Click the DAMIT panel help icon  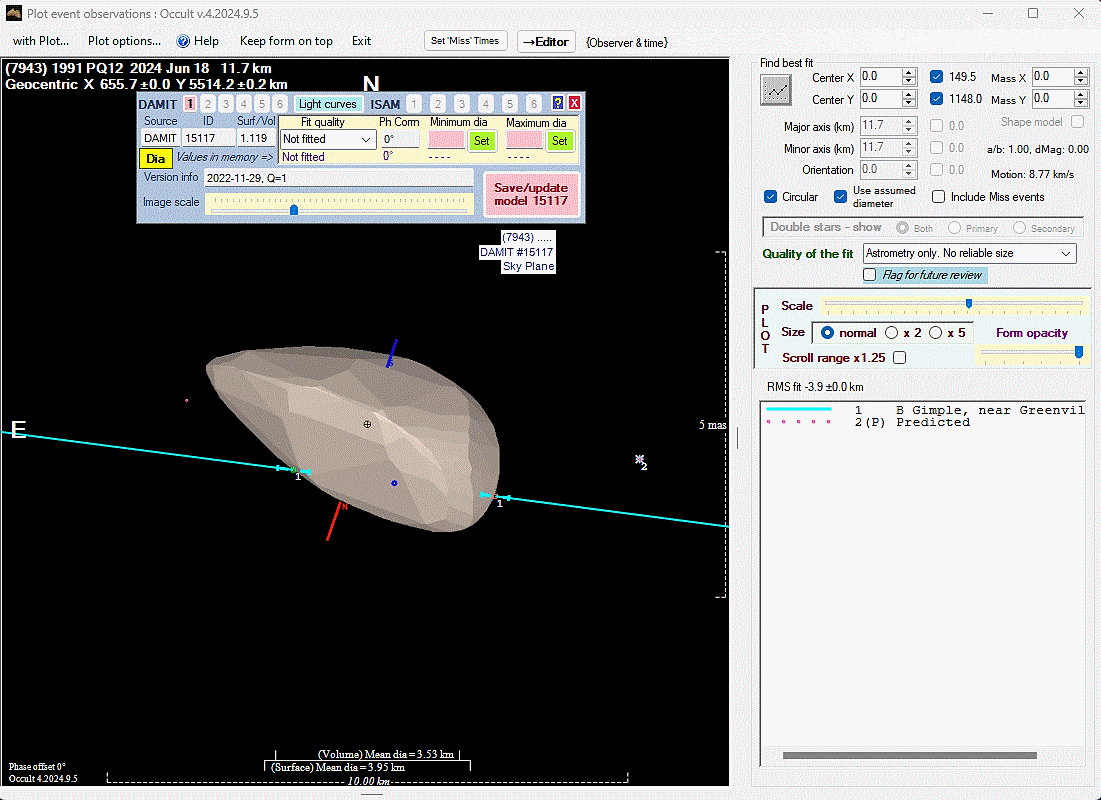(x=558, y=103)
